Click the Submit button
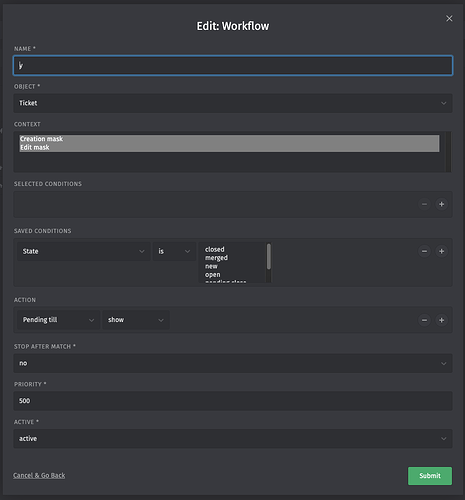This screenshot has width=465, height=500. [x=430, y=476]
